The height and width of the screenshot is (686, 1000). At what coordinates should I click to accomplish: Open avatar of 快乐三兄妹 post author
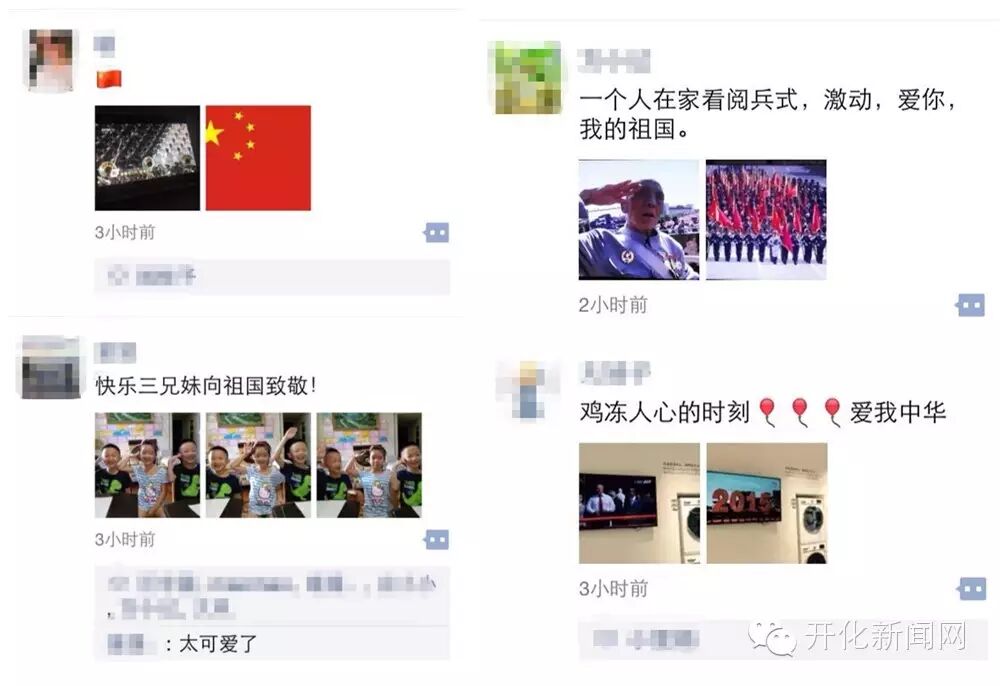[51, 367]
